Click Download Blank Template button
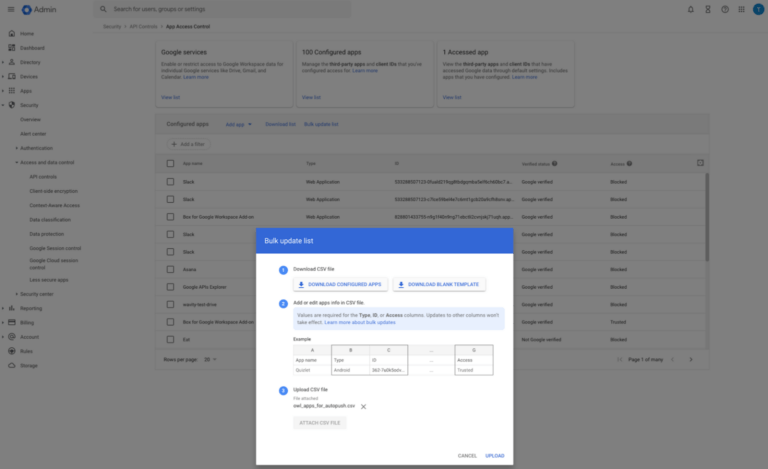 439,284
